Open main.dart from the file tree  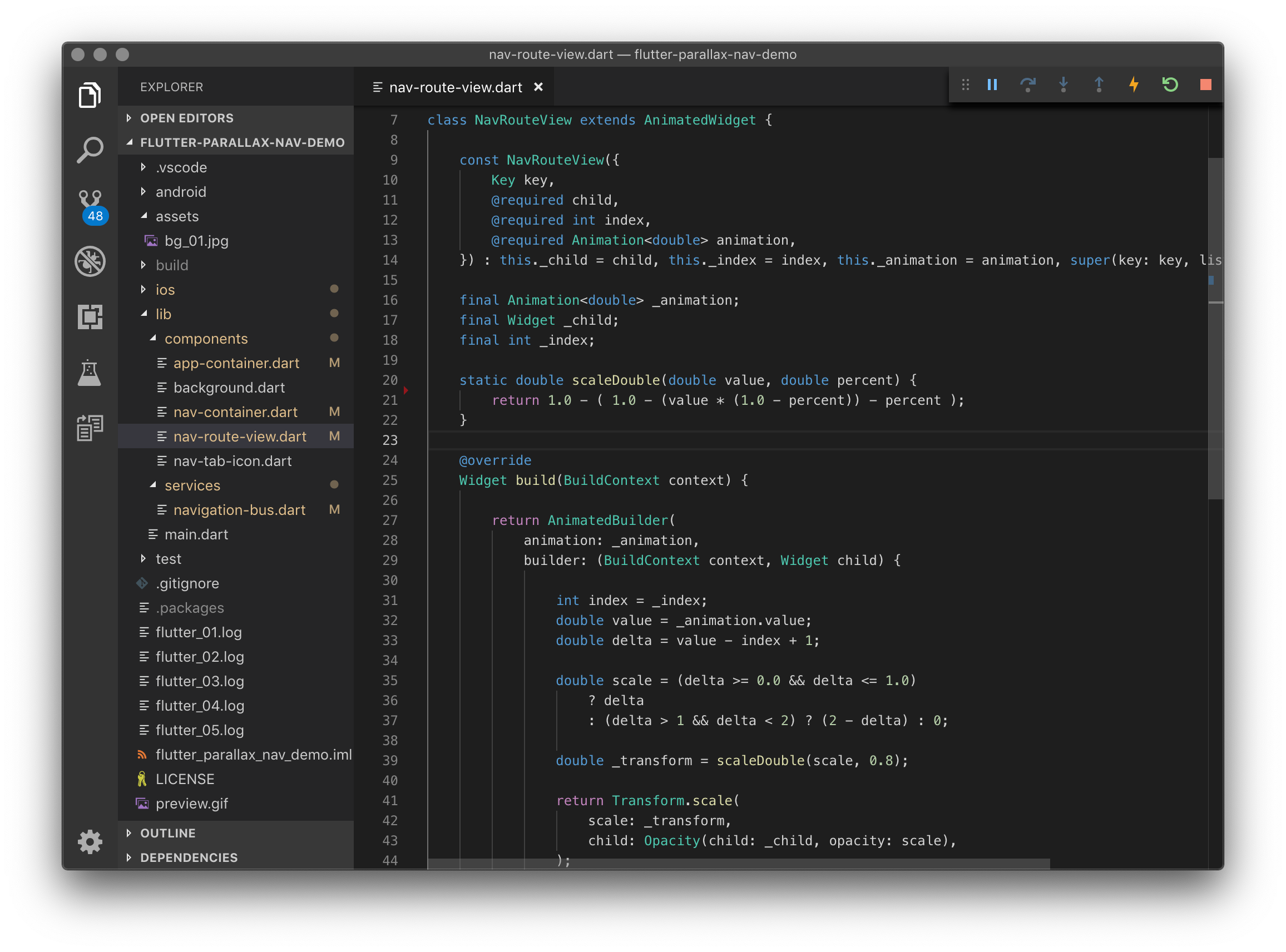coord(196,534)
